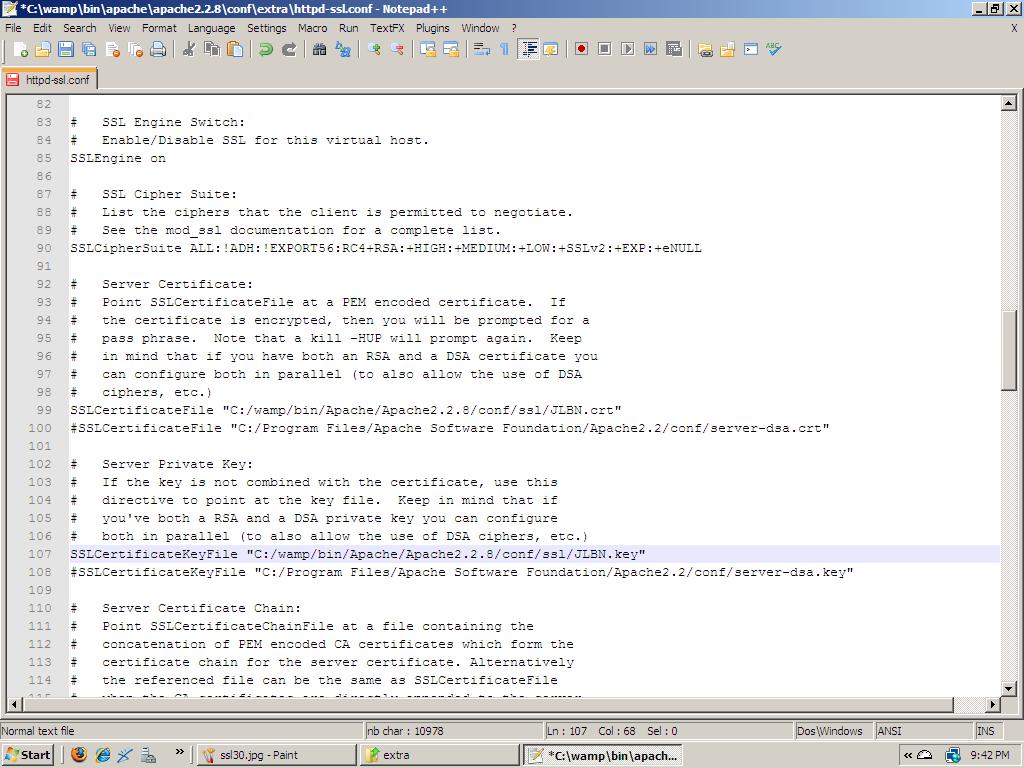Click the Cut scissors icon

pos(188,49)
